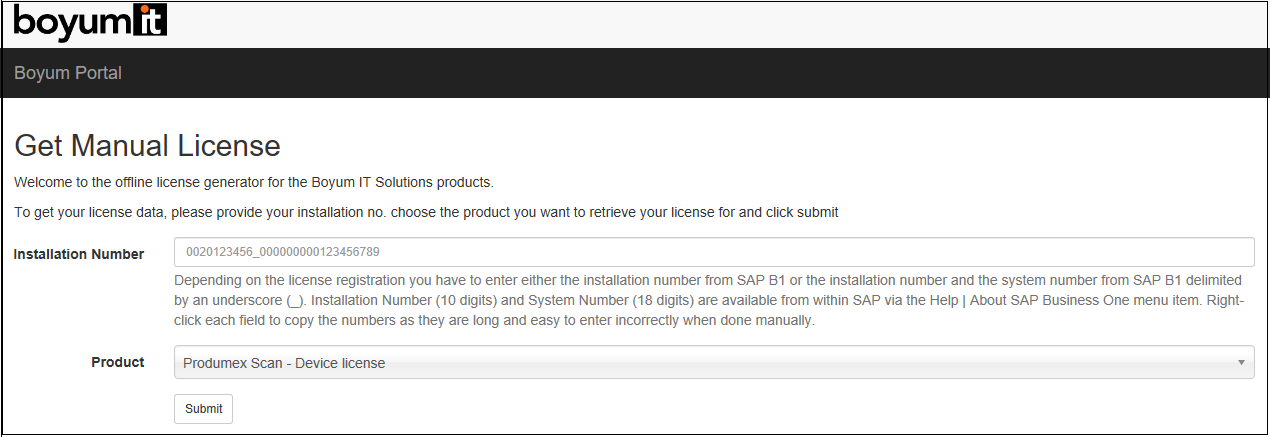Focus the Installation Number input field
Screen dimensions: 1270x437
(714, 252)
